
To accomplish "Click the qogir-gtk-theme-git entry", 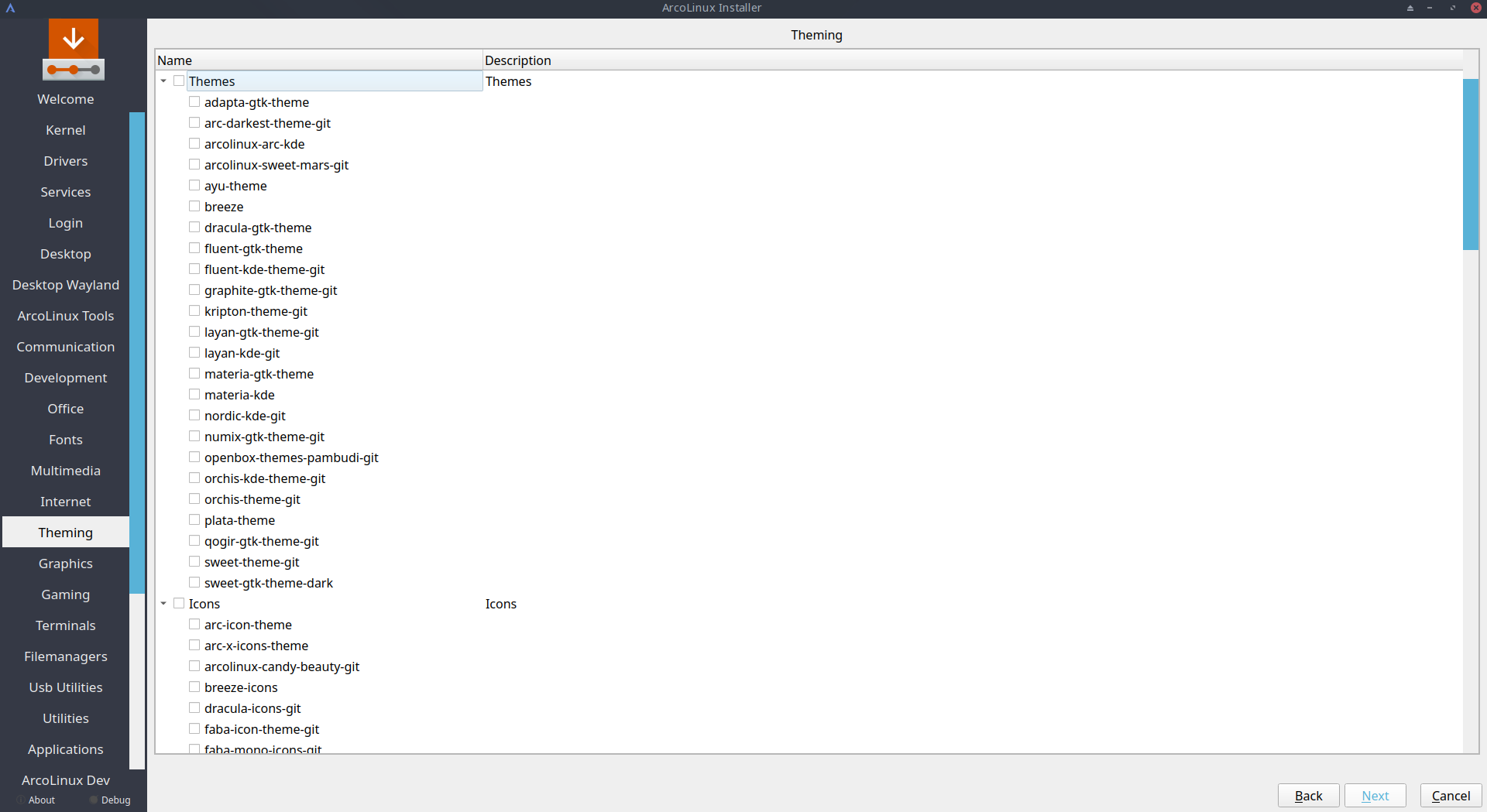I will [x=262, y=541].
